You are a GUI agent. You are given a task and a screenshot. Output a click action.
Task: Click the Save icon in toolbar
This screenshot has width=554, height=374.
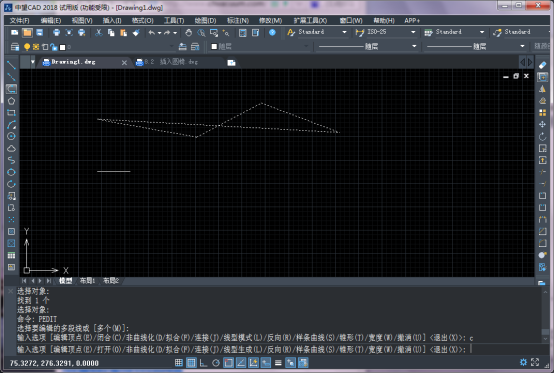tap(40, 33)
